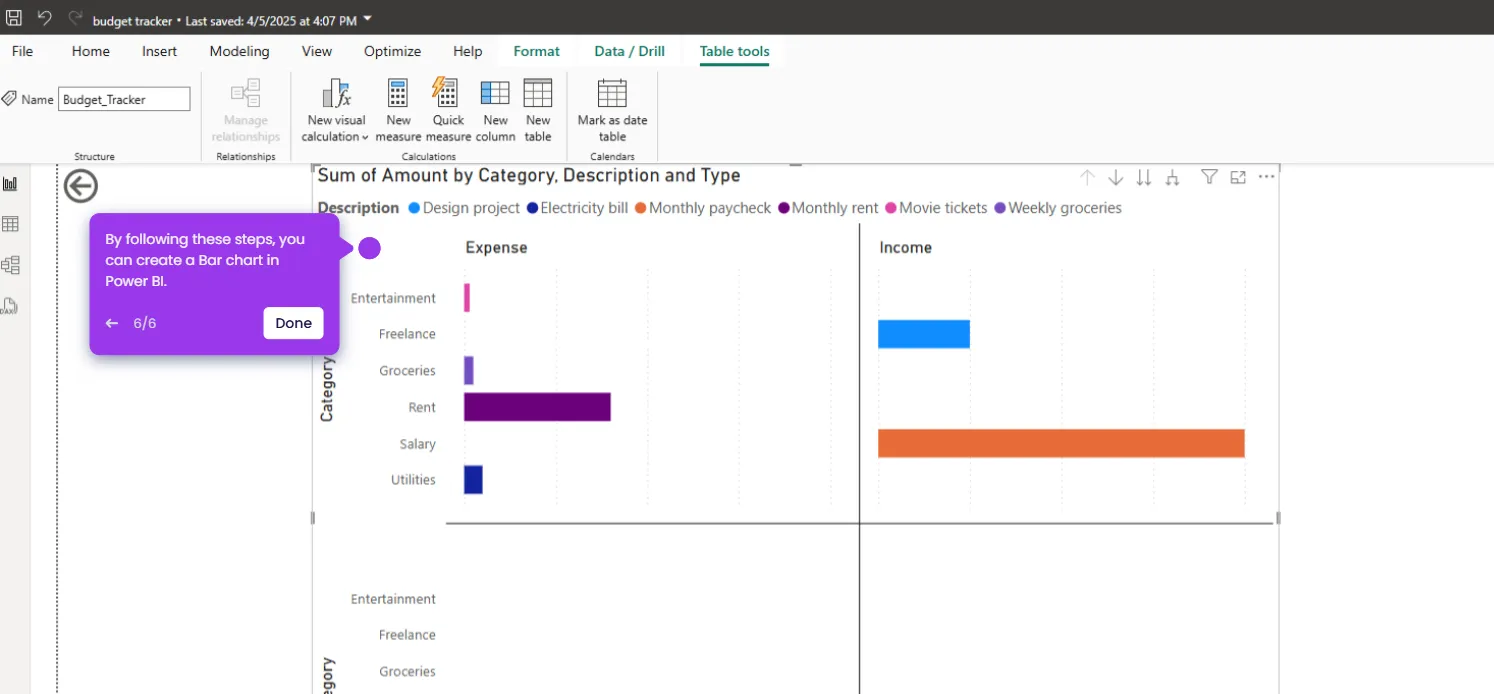
Task: Open the file name dropdown arrow
Action: (368, 19)
